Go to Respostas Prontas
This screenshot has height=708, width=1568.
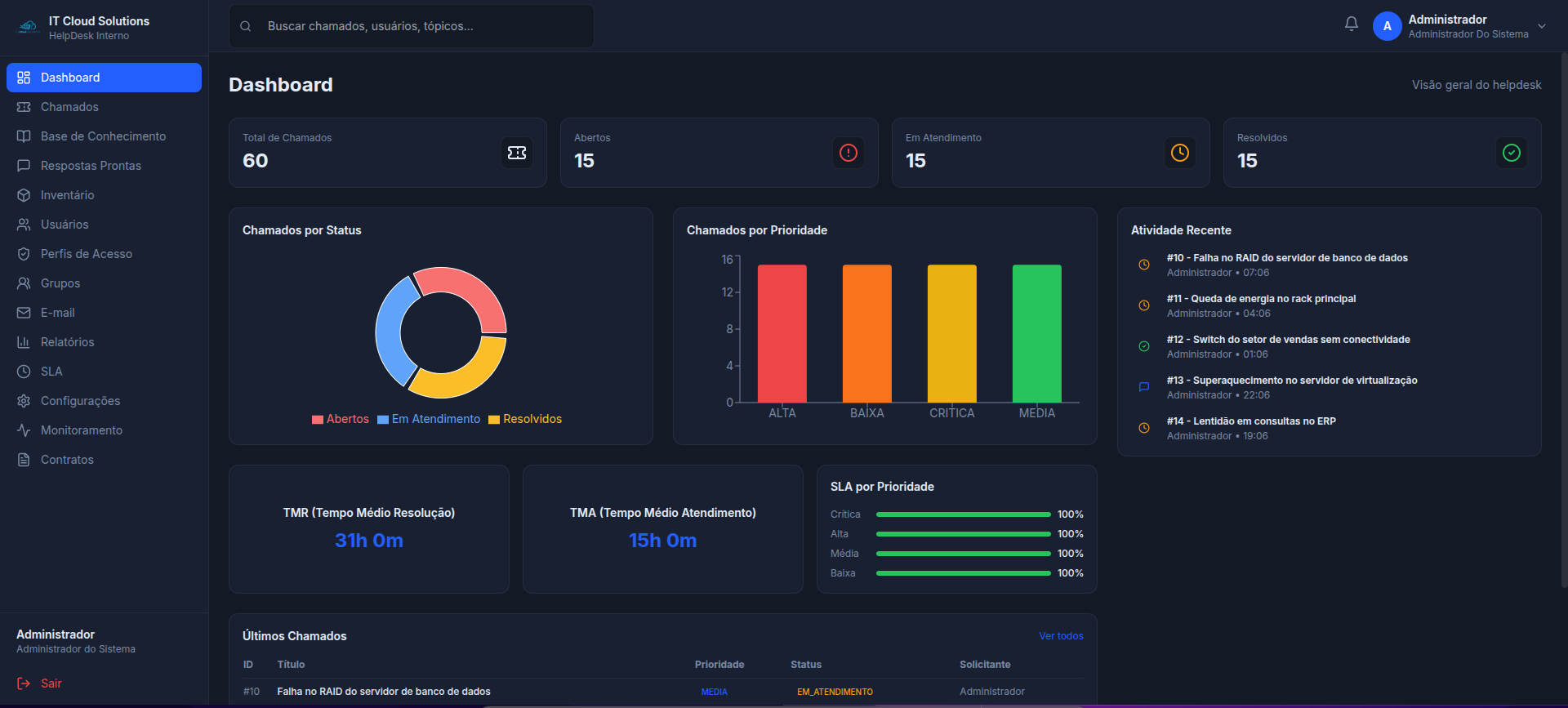(x=104, y=166)
